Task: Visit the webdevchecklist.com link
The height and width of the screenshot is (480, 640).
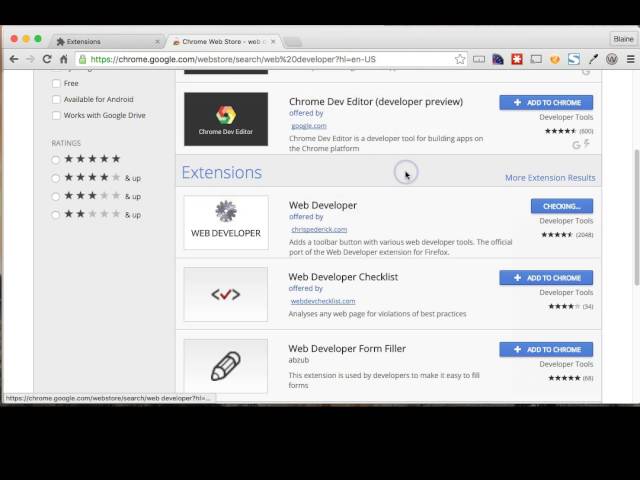Action: [323, 301]
